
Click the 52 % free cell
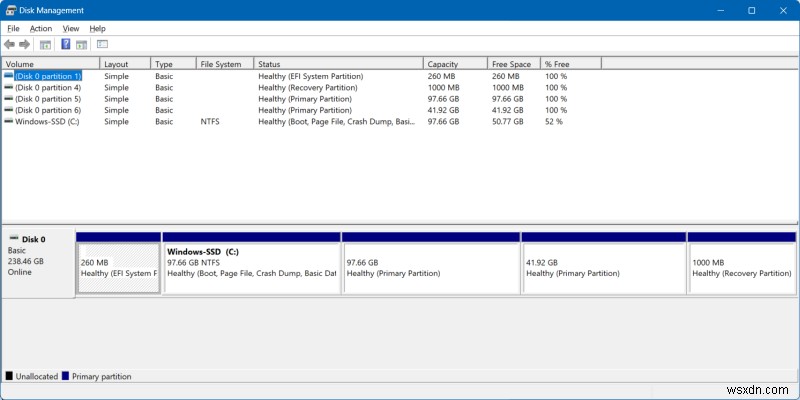click(x=554, y=121)
